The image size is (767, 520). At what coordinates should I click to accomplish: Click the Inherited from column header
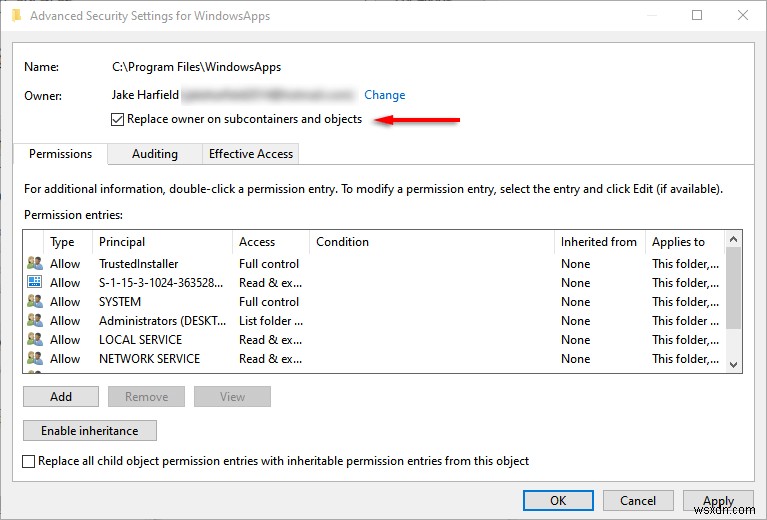598,242
